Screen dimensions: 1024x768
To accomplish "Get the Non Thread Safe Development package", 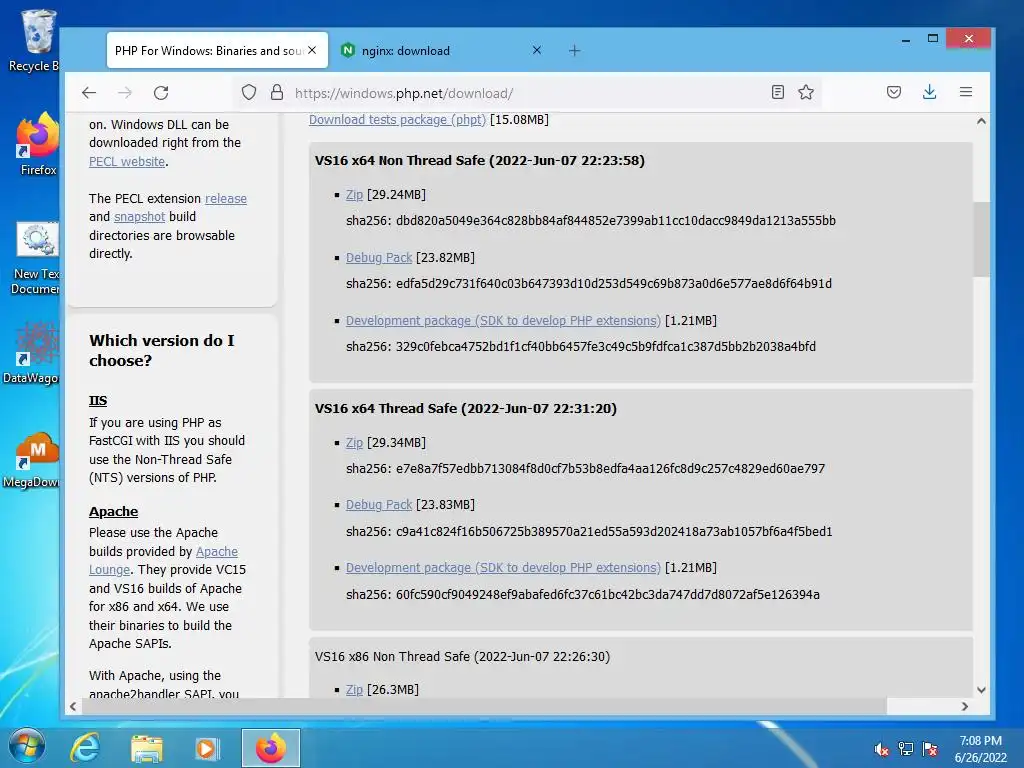I will (503, 321).
